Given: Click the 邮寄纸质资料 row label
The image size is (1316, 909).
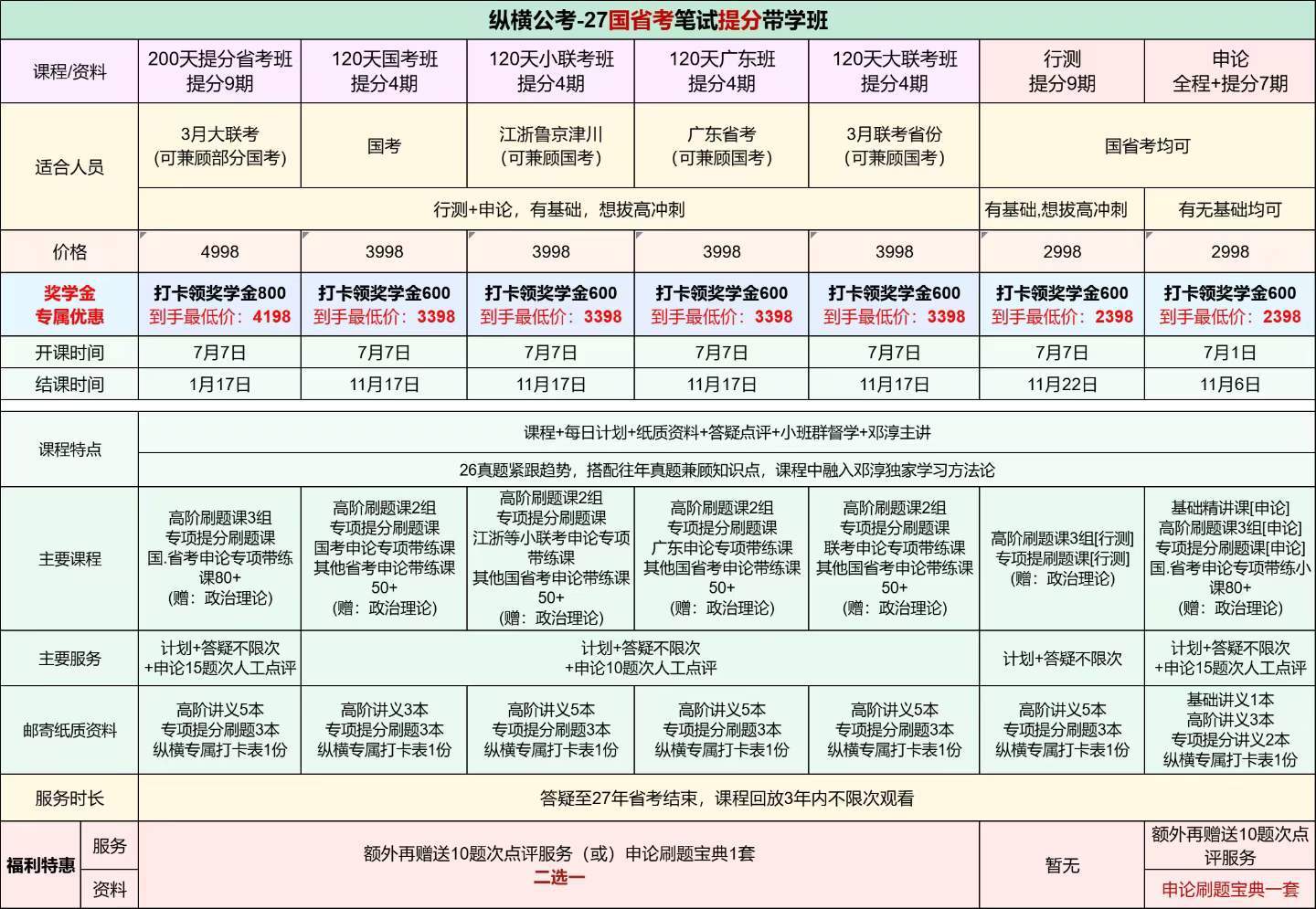Looking at the screenshot, I should pyautogui.click(x=69, y=730).
